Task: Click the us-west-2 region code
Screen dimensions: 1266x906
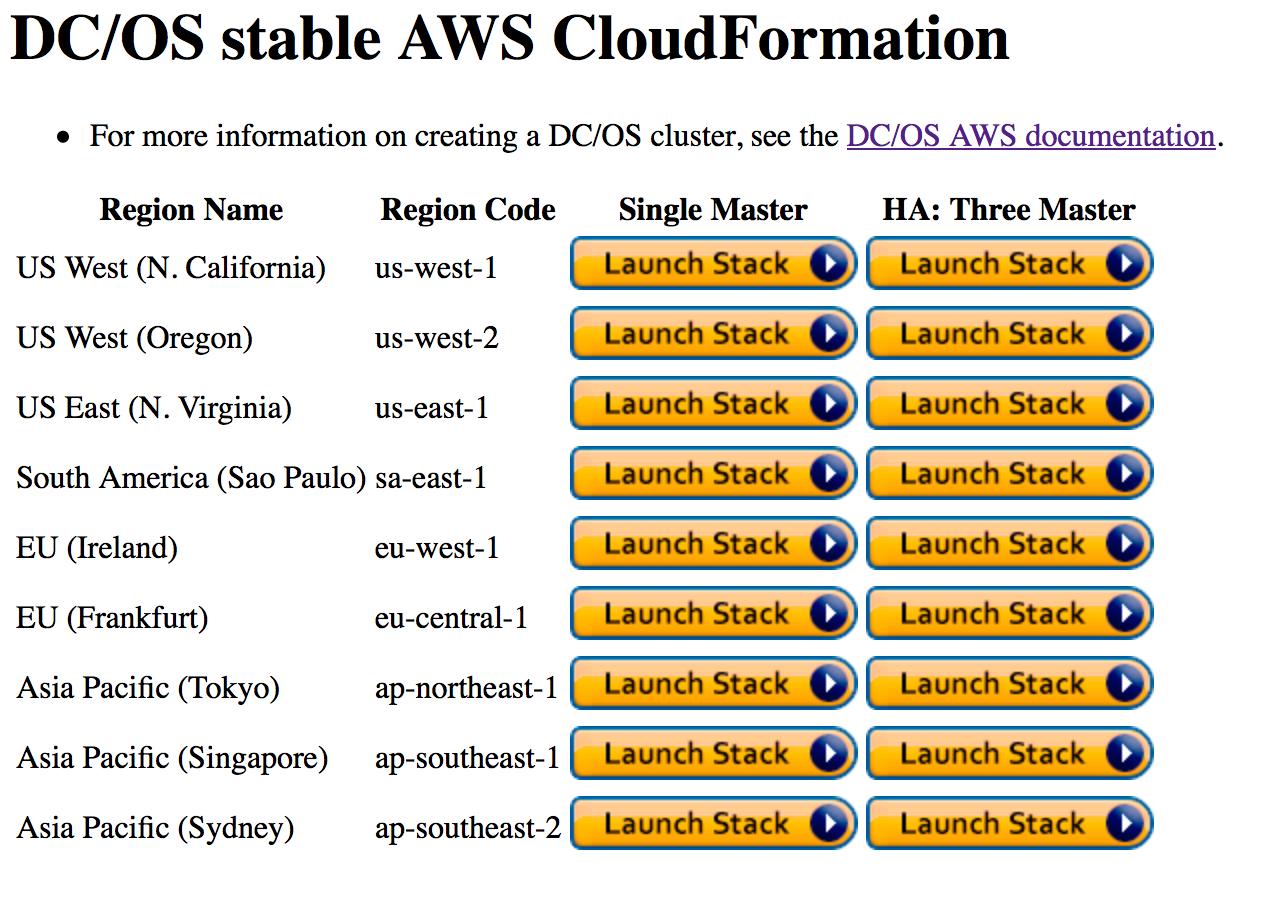Action: tap(437, 338)
